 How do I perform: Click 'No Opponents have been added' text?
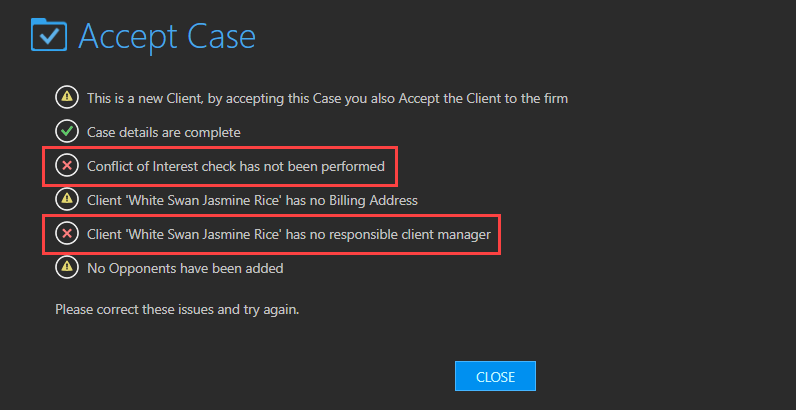point(185,268)
